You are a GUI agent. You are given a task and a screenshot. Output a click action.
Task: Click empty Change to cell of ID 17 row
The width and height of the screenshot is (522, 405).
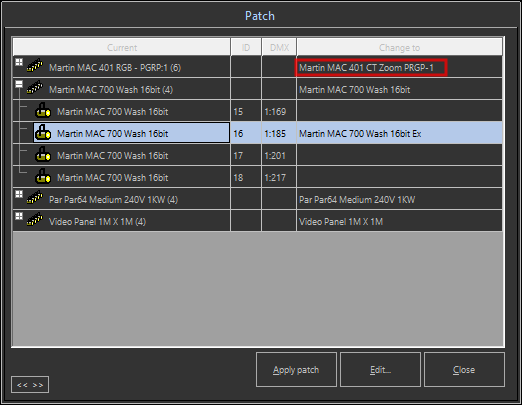click(399, 155)
